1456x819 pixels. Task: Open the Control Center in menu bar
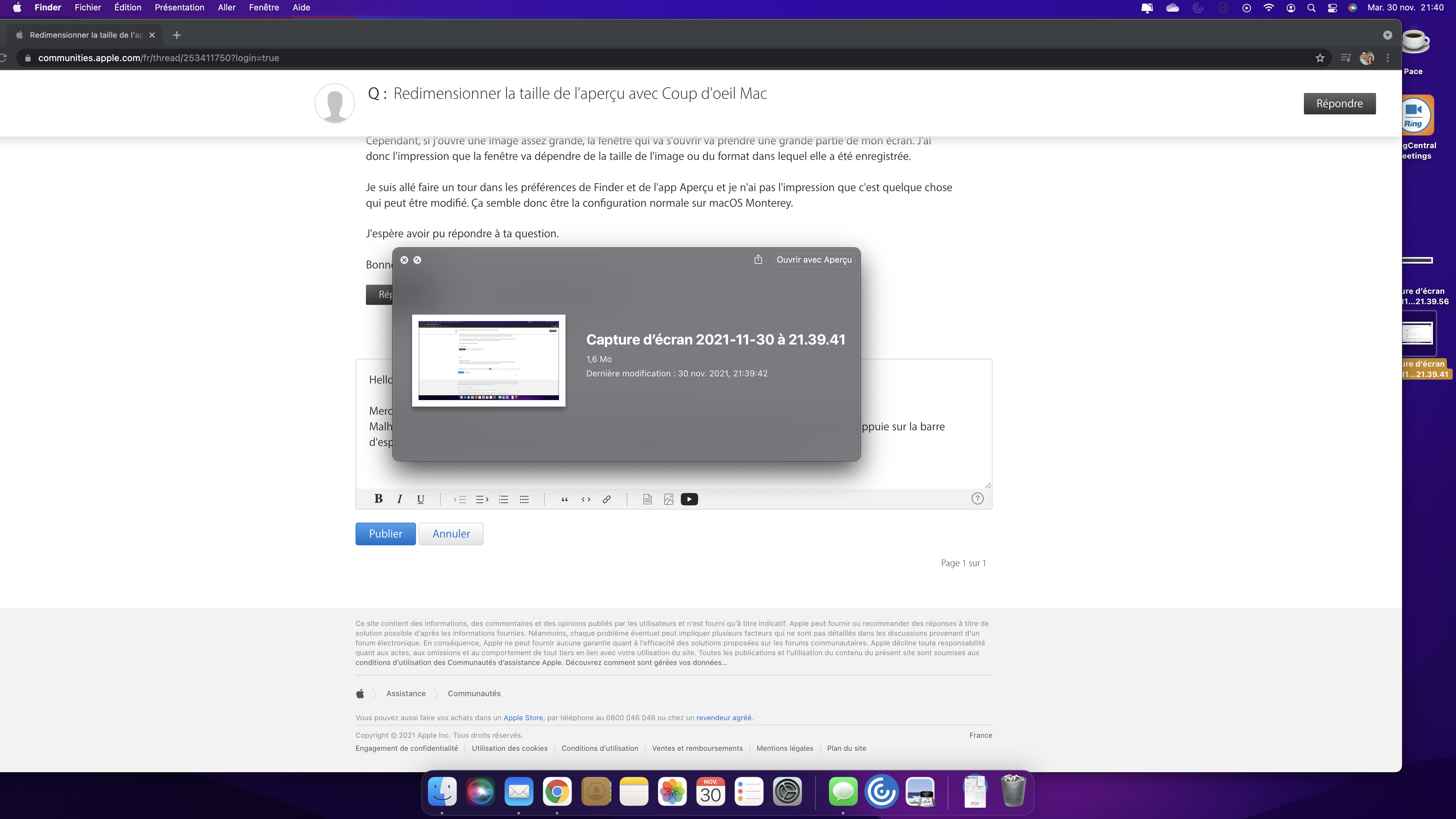pyautogui.click(x=1332, y=8)
